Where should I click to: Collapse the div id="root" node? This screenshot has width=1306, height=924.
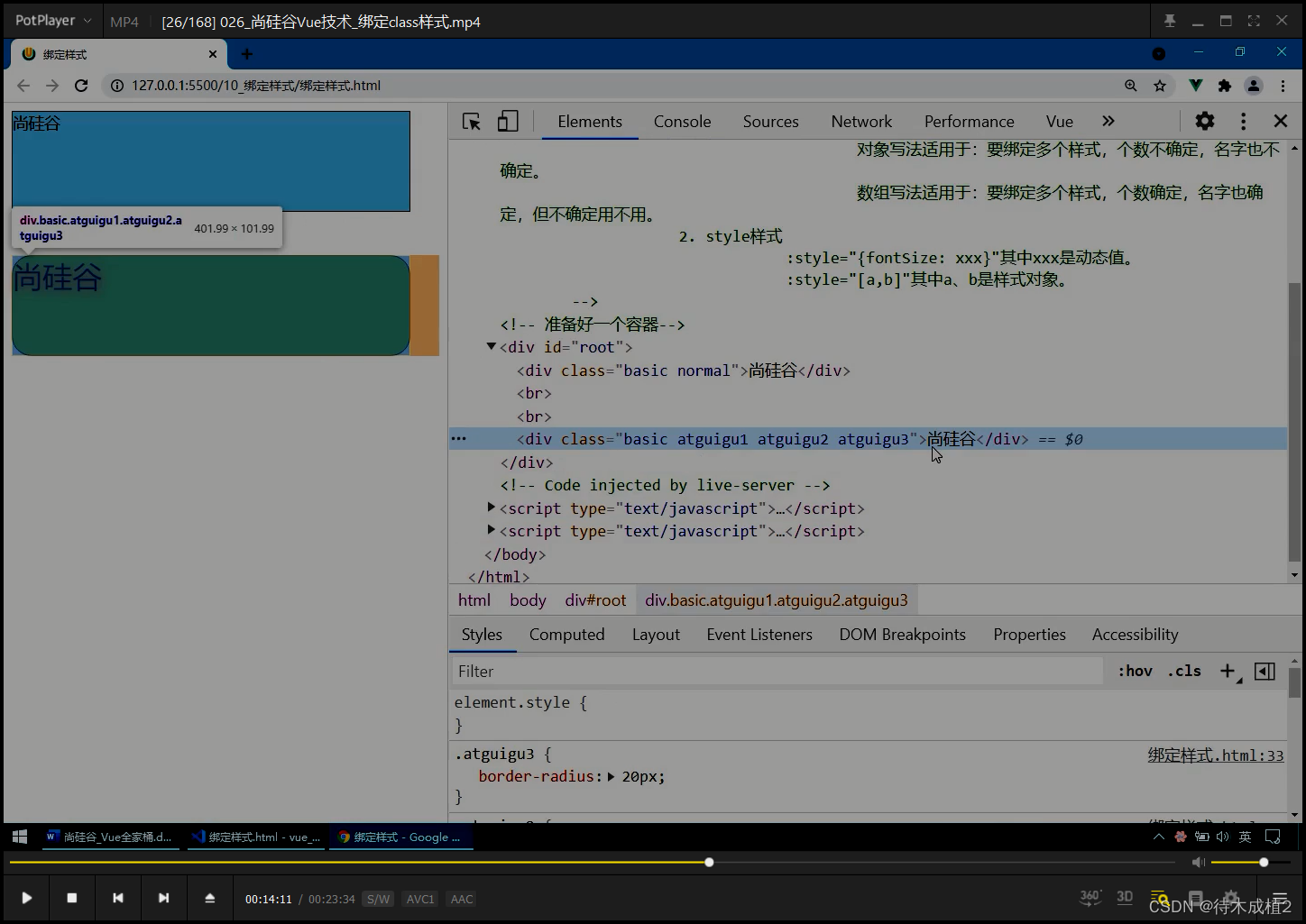(x=491, y=346)
